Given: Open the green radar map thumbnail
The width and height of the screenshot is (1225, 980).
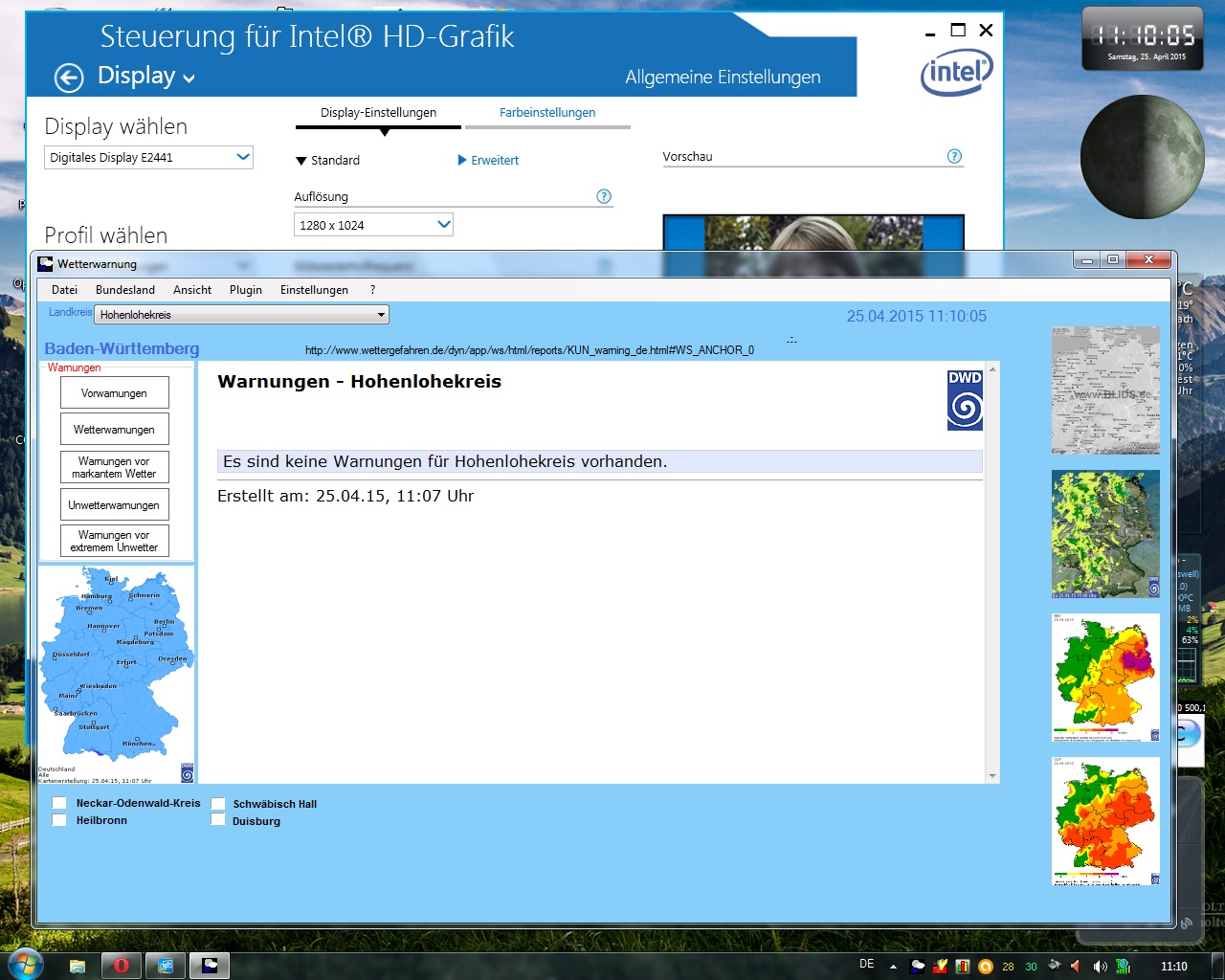Looking at the screenshot, I should tap(1105, 534).
